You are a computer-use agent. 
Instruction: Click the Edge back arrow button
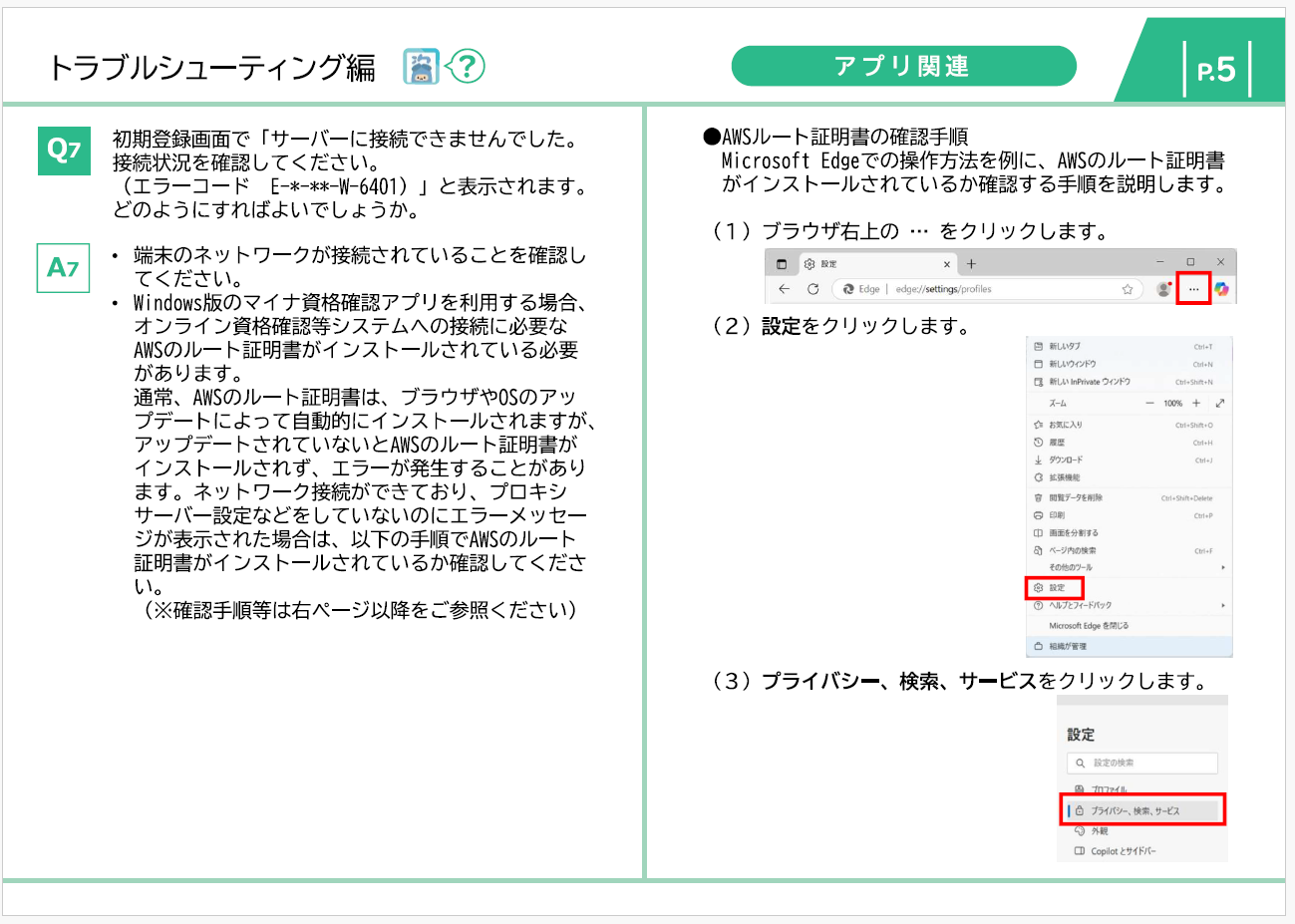[x=784, y=289]
